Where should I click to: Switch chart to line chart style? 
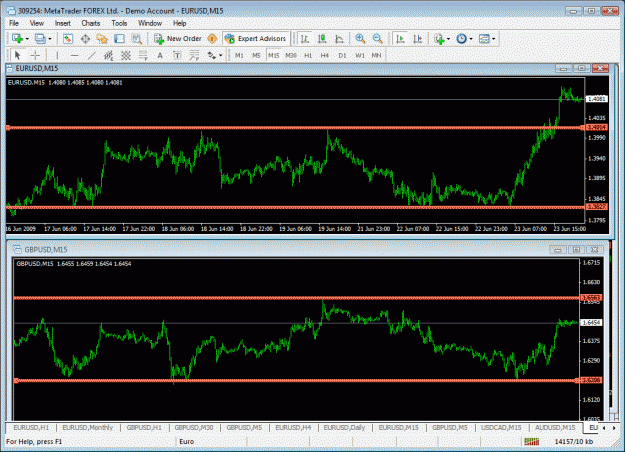pyautogui.click(x=339, y=39)
